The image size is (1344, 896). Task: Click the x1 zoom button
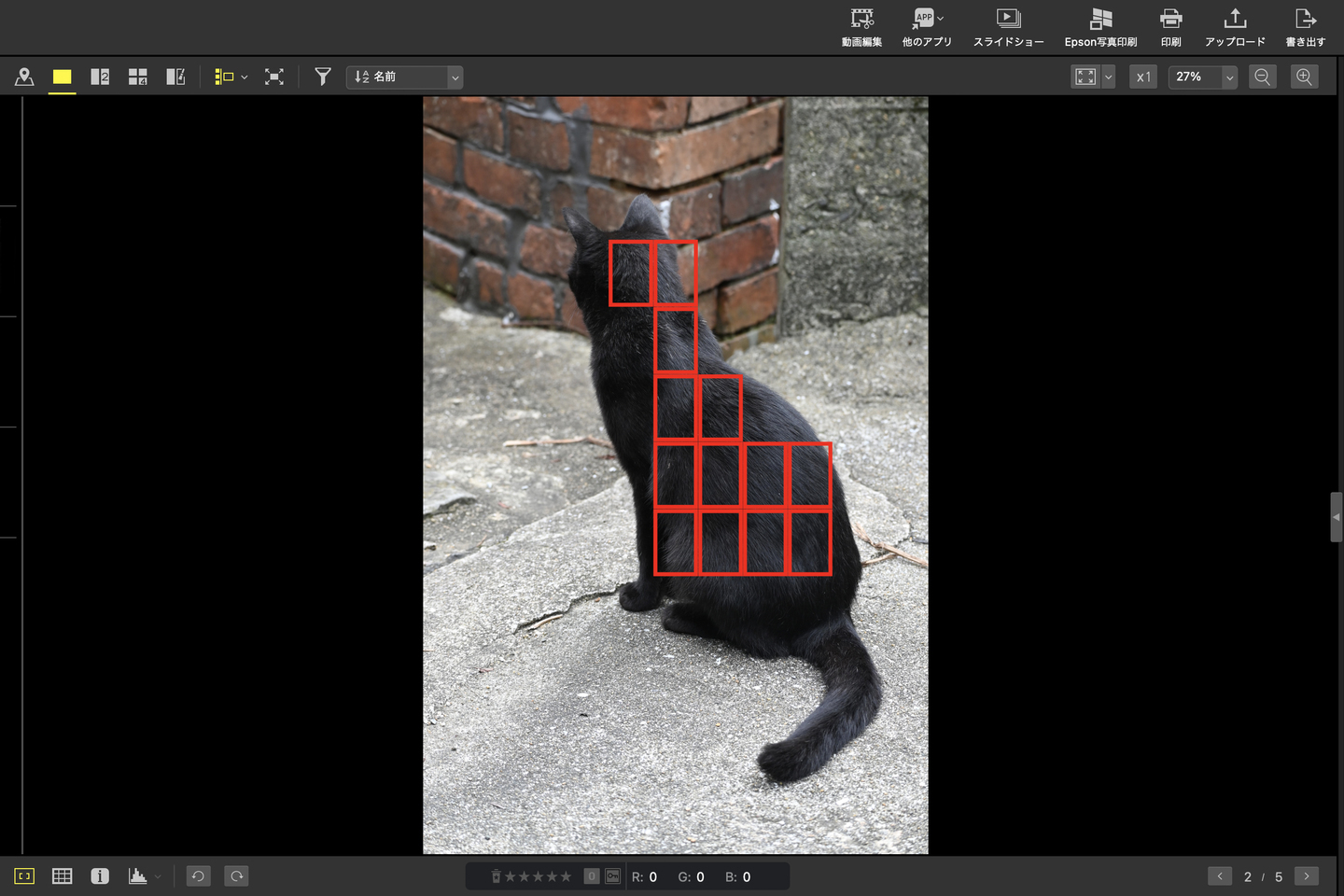pos(1143,77)
